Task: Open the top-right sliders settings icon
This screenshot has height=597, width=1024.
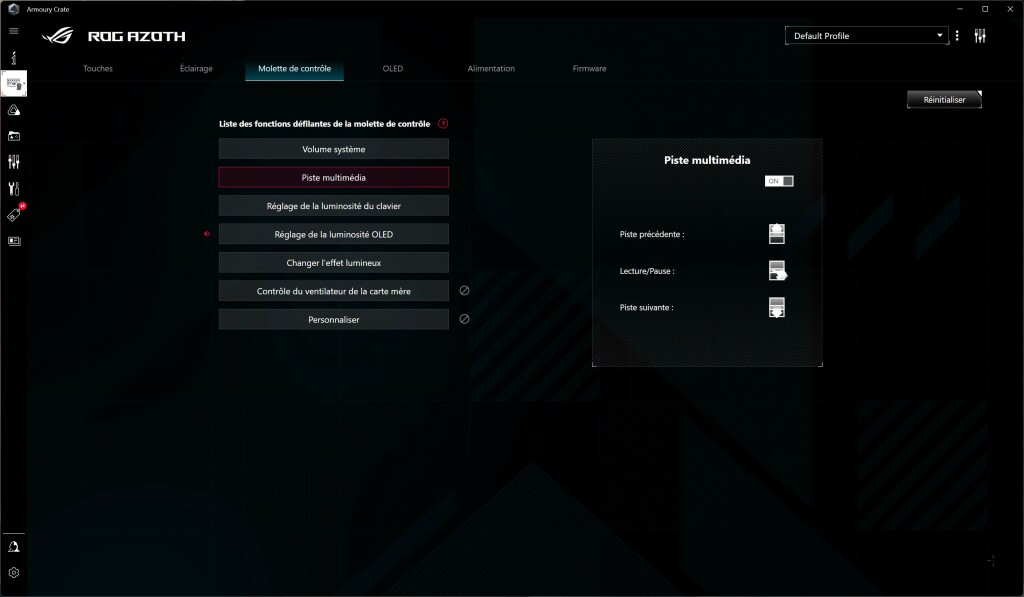Action: click(980, 36)
